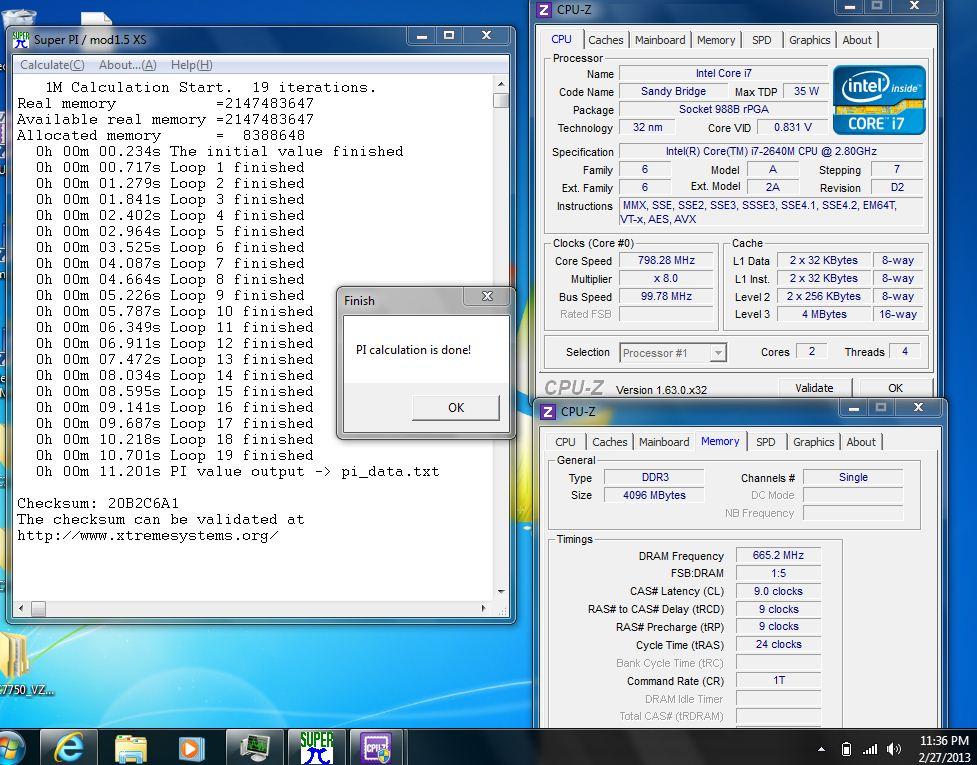977x765 pixels.
Task: Open battery status tray icon
Action: (x=846, y=749)
